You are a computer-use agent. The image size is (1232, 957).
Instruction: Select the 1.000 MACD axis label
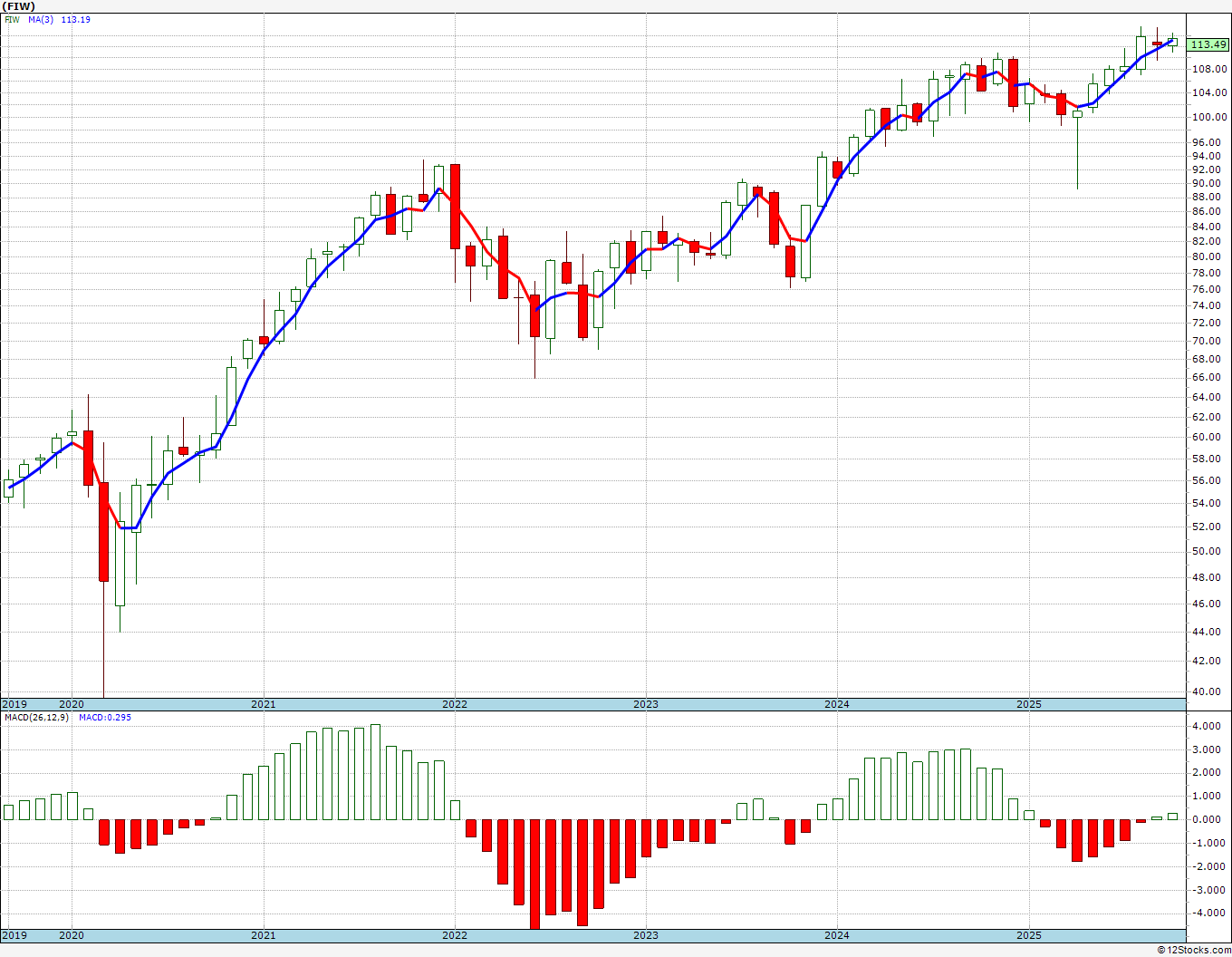pos(1208,796)
